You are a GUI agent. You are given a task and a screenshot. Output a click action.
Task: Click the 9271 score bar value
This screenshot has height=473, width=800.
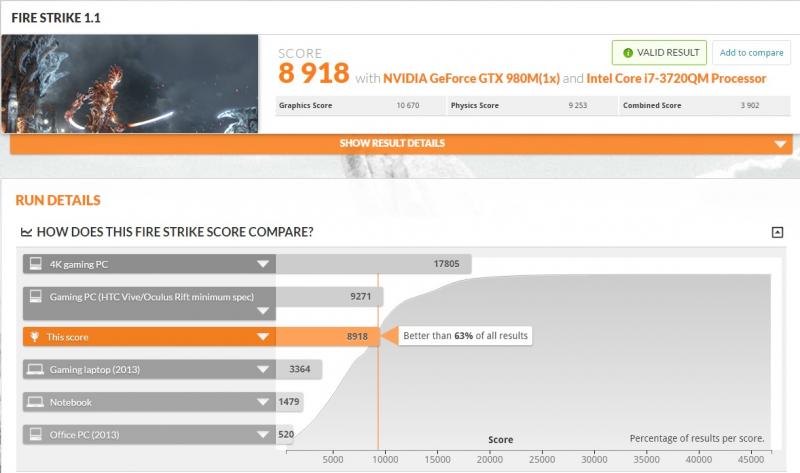click(361, 296)
